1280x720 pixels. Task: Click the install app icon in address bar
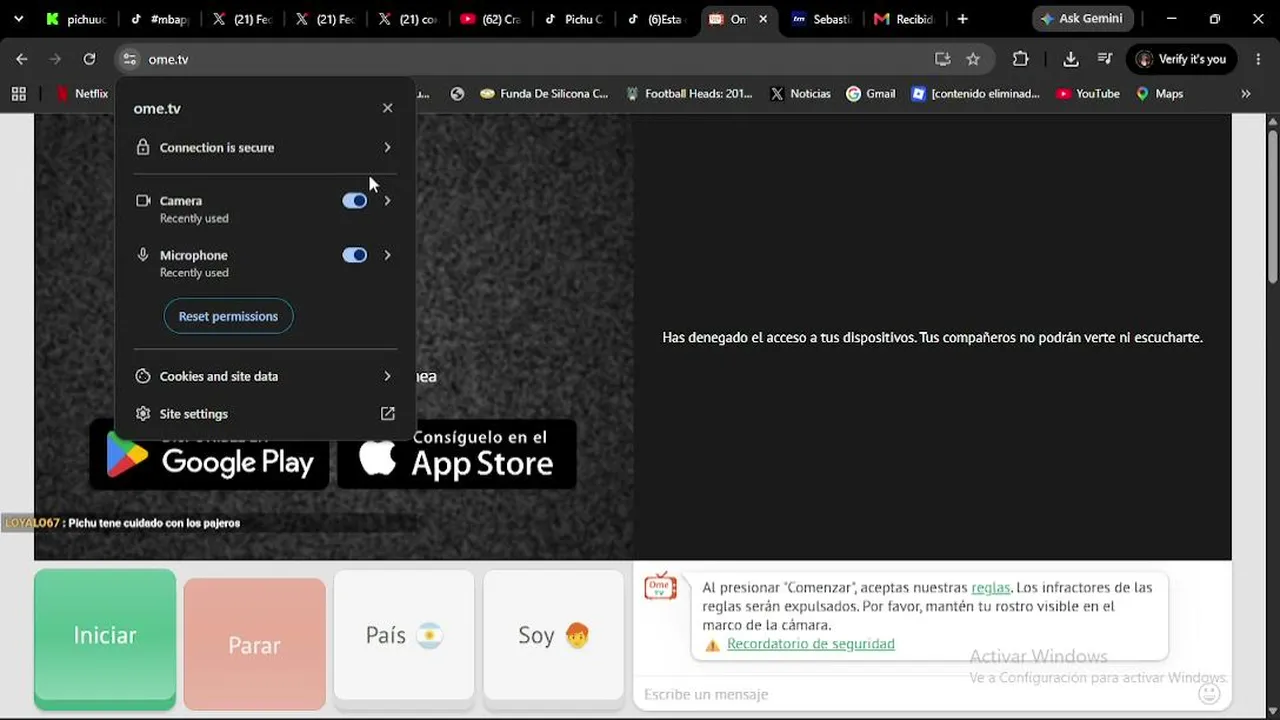click(942, 59)
